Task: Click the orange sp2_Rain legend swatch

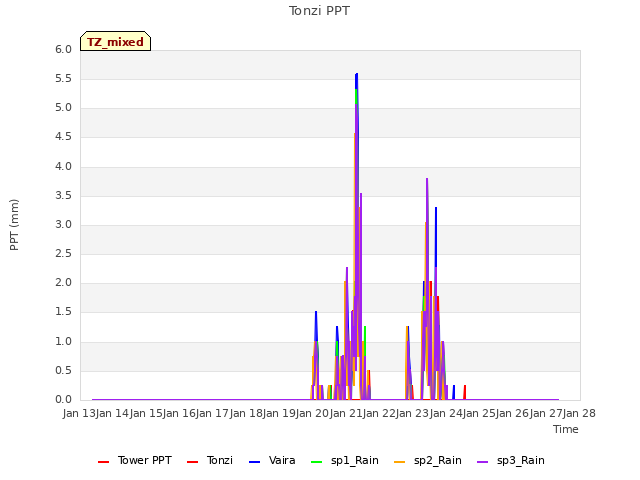Action: point(400,462)
